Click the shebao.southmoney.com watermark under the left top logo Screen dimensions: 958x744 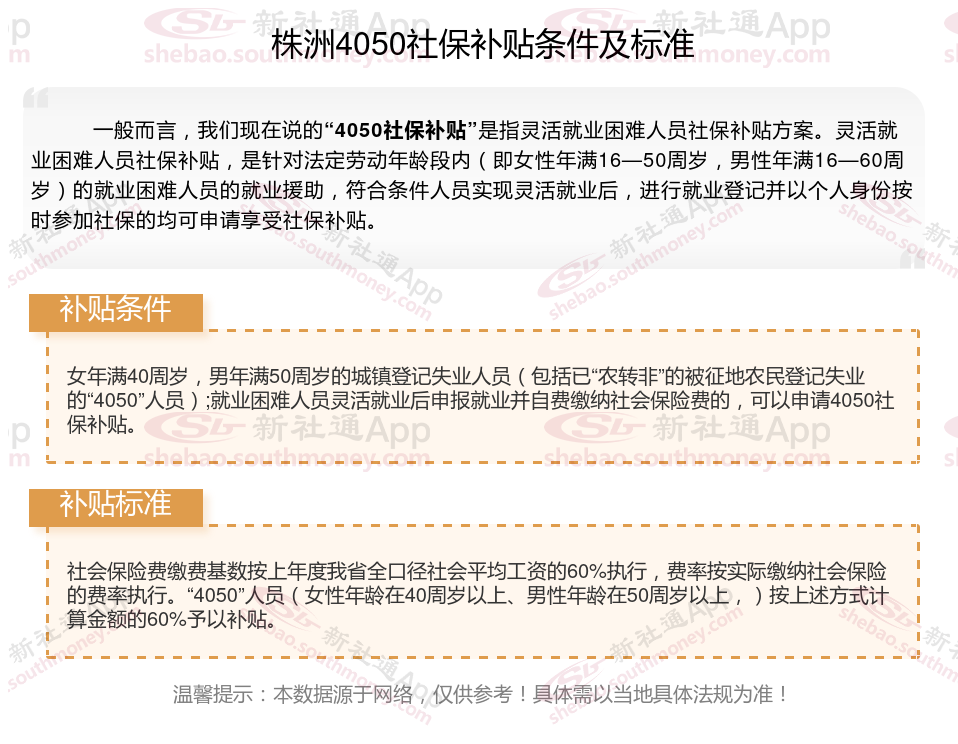point(287,54)
